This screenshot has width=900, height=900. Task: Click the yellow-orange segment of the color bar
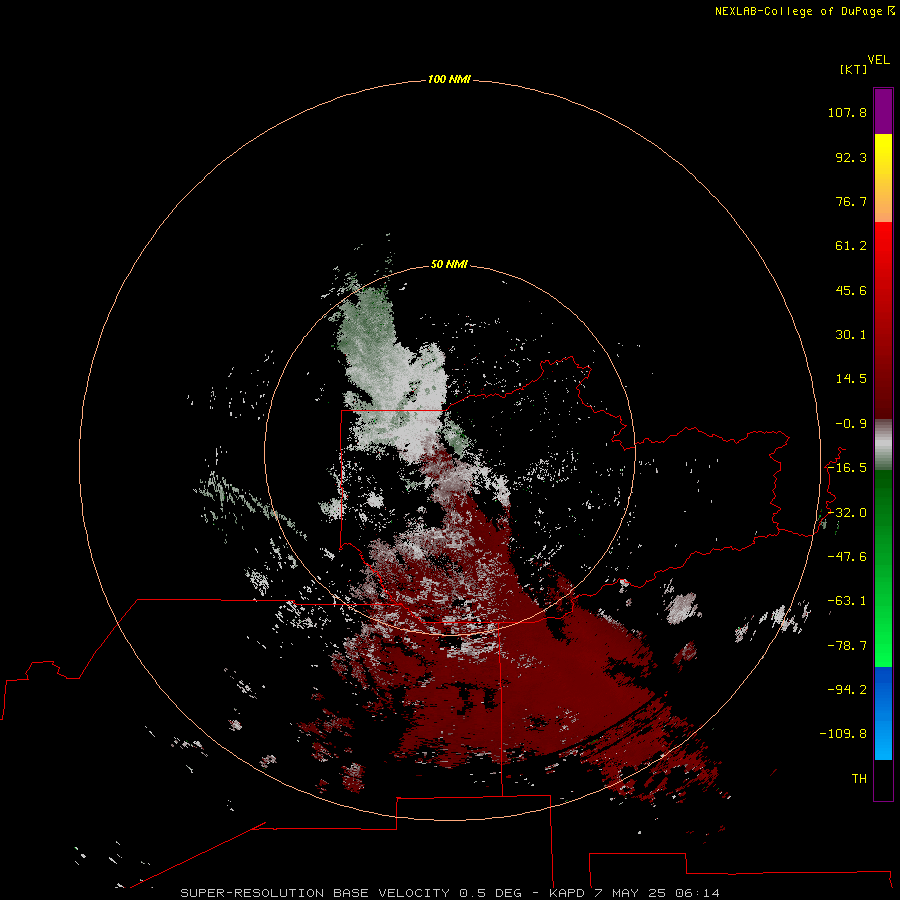[883, 178]
